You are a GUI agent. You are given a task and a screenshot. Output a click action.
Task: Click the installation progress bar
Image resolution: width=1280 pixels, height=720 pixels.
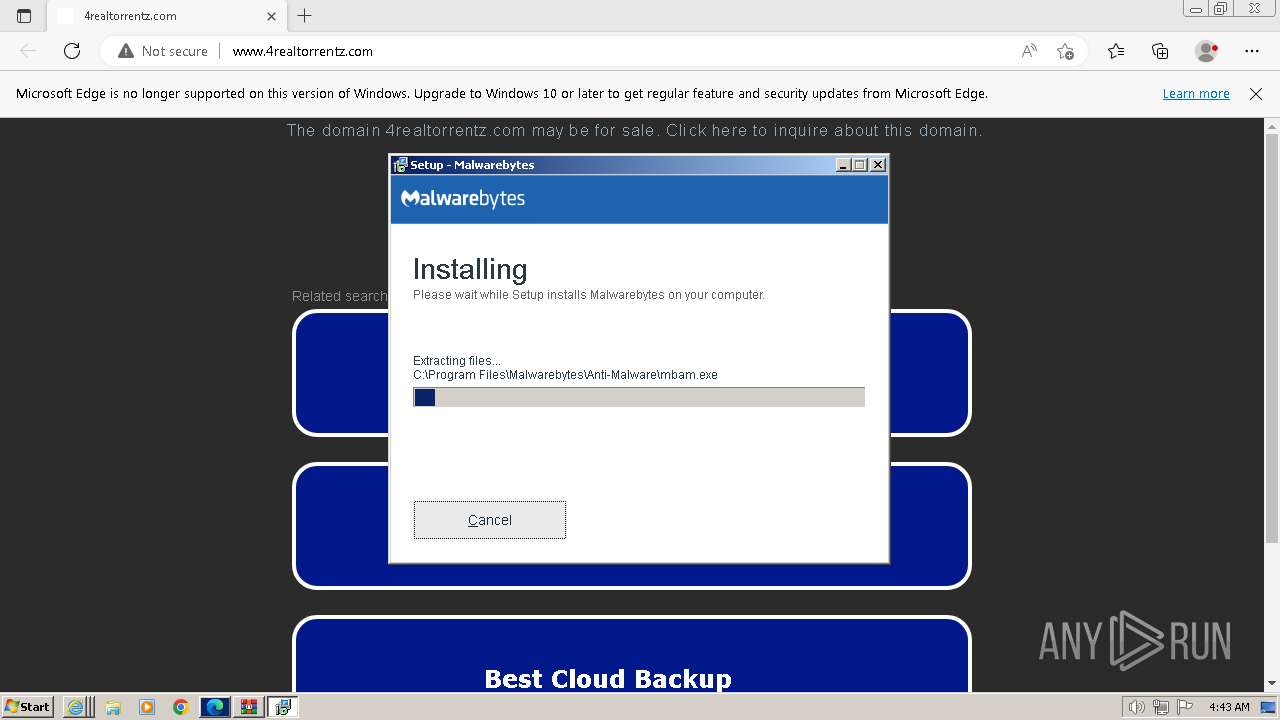[x=639, y=397]
